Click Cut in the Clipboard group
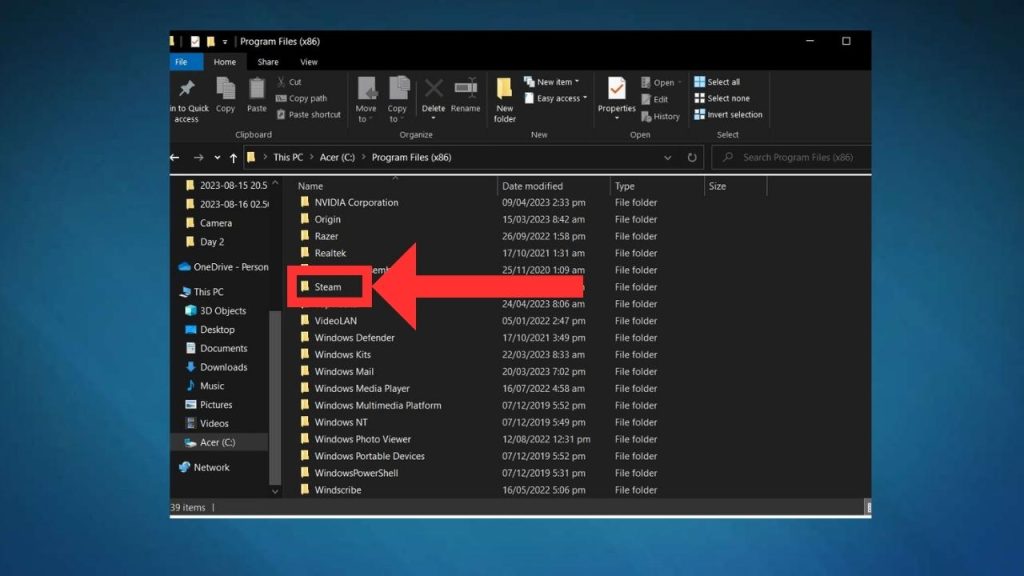This screenshot has height=576, width=1024. 289,82
